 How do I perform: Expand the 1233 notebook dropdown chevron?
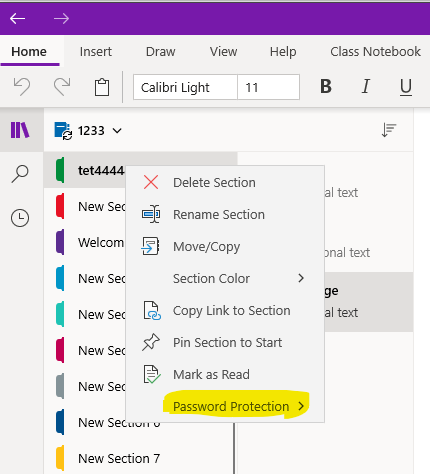[117, 130]
